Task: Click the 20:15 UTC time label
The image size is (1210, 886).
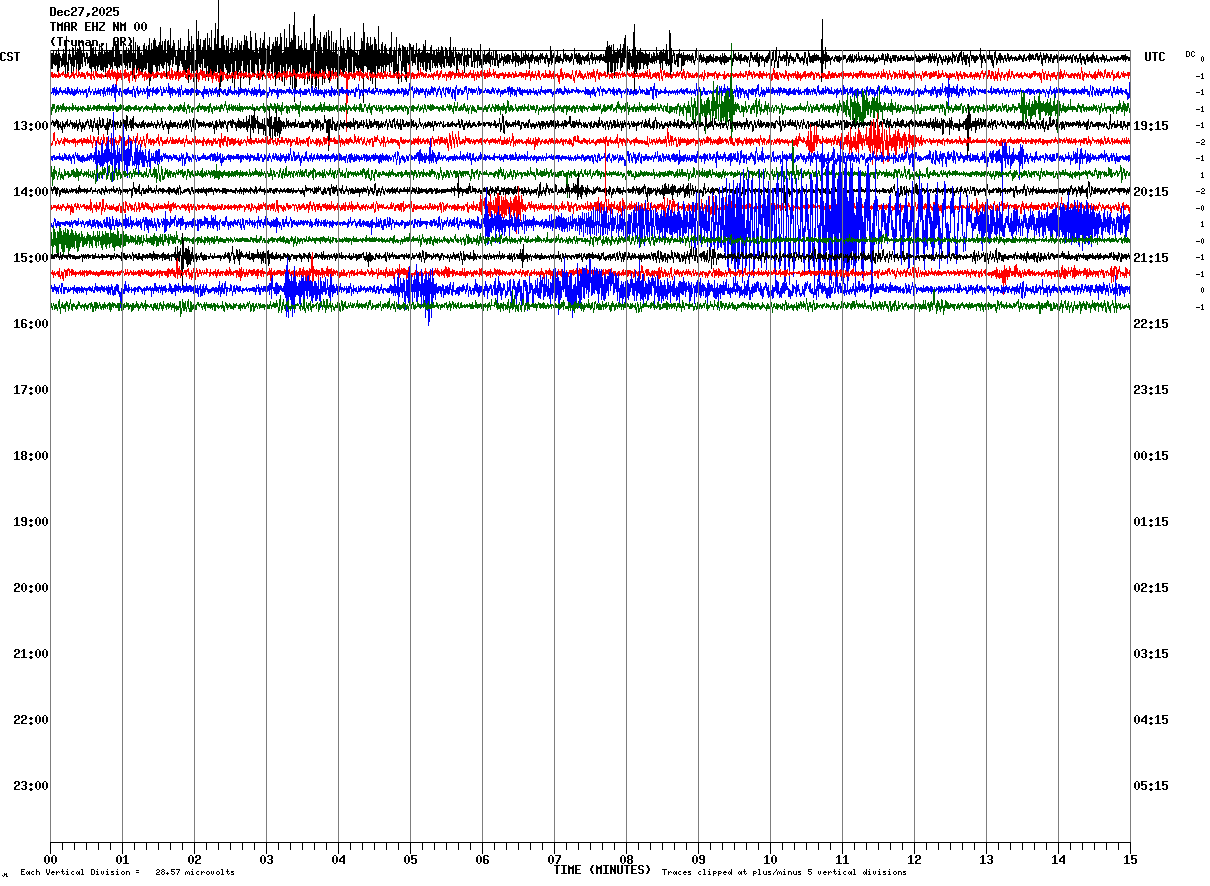Action: (1151, 192)
